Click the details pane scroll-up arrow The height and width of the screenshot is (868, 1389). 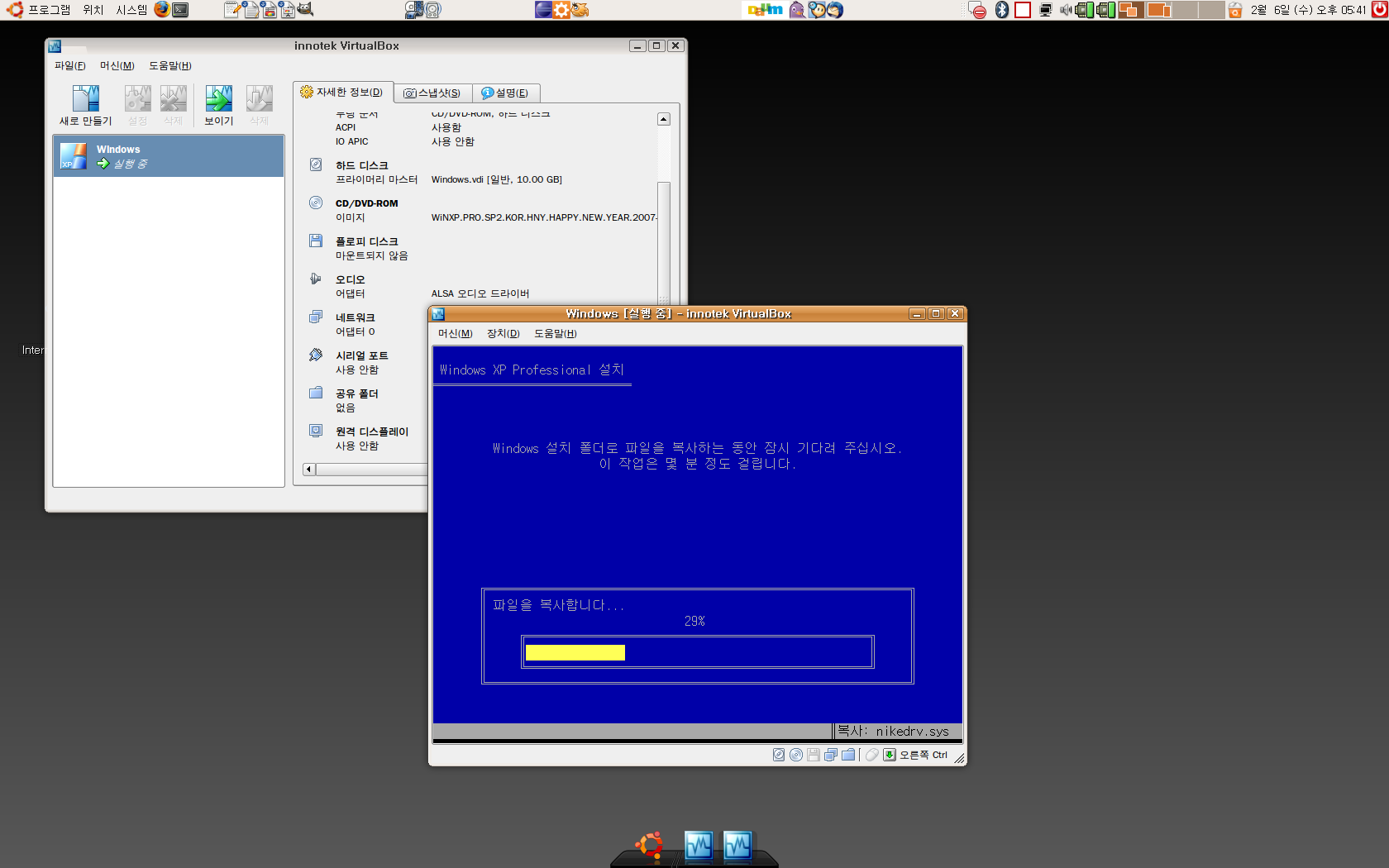[663, 119]
